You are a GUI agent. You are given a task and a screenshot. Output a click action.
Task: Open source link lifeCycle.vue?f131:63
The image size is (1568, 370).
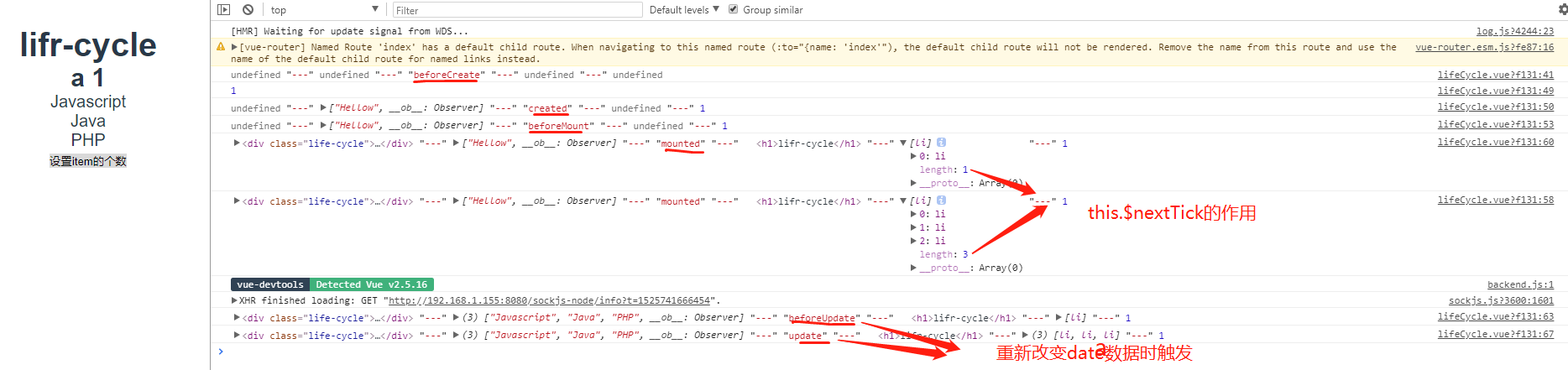coord(1496,316)
